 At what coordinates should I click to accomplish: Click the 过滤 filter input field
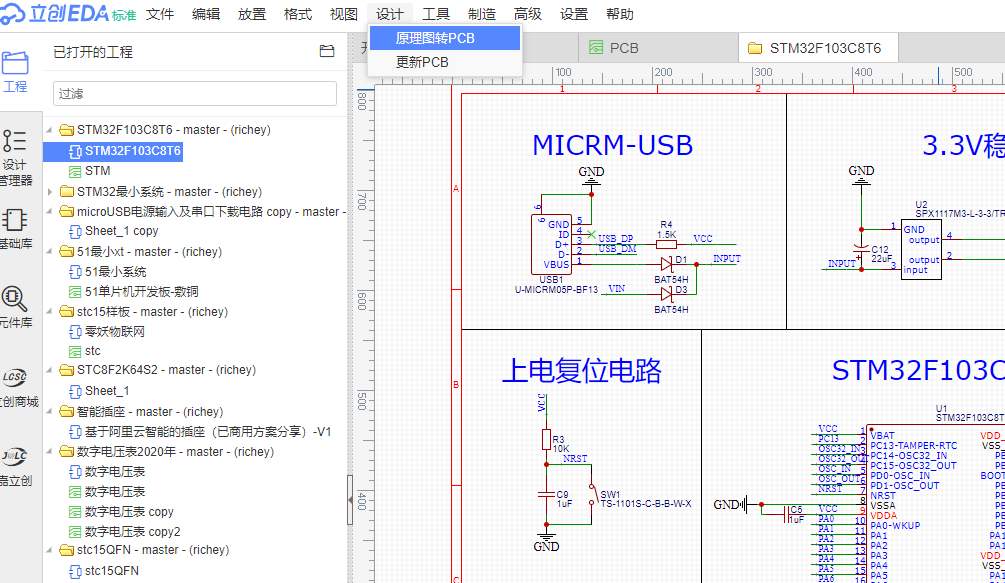click(195, 94)
